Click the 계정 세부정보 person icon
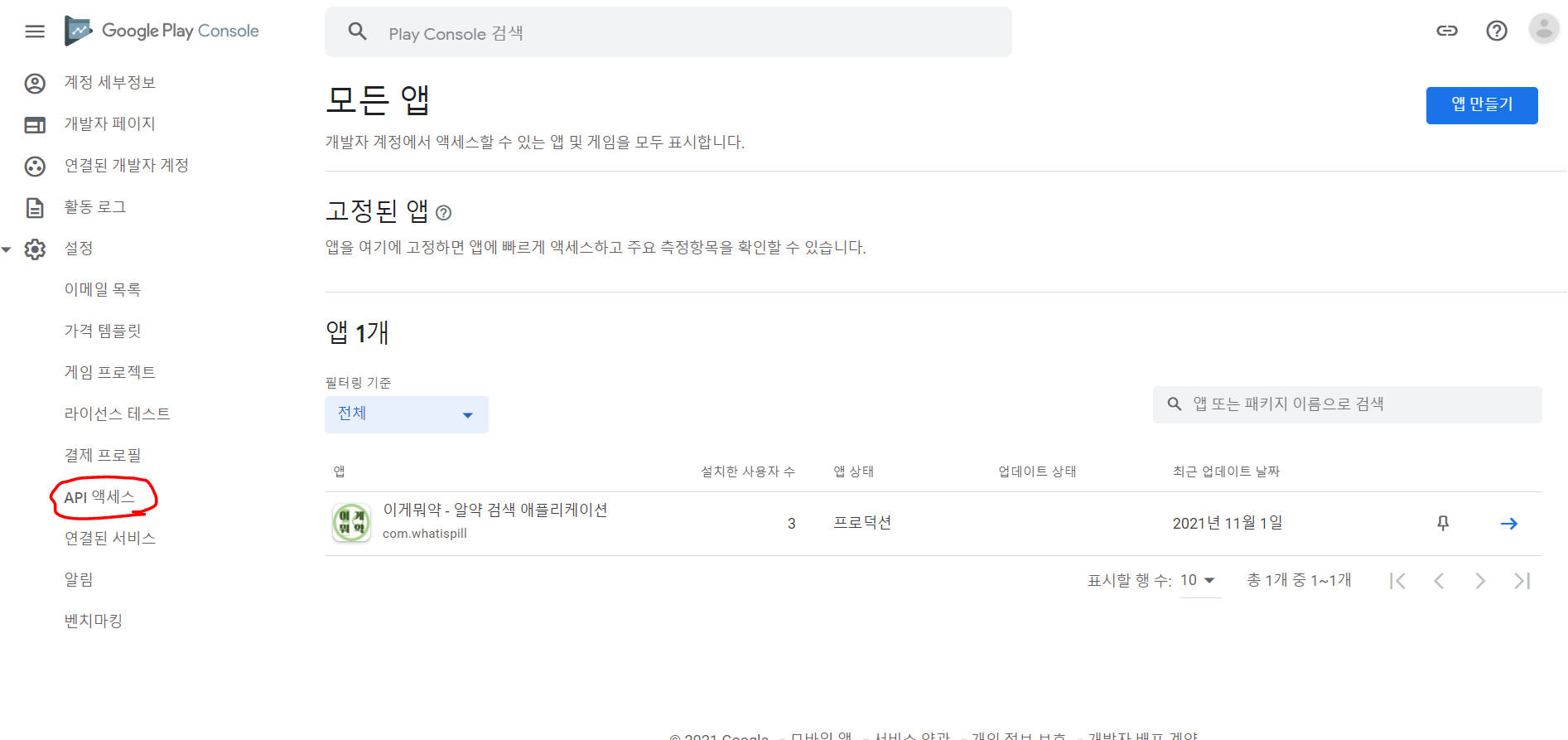Viewport: 1568px width, 740px height. (x=35, y=83)
